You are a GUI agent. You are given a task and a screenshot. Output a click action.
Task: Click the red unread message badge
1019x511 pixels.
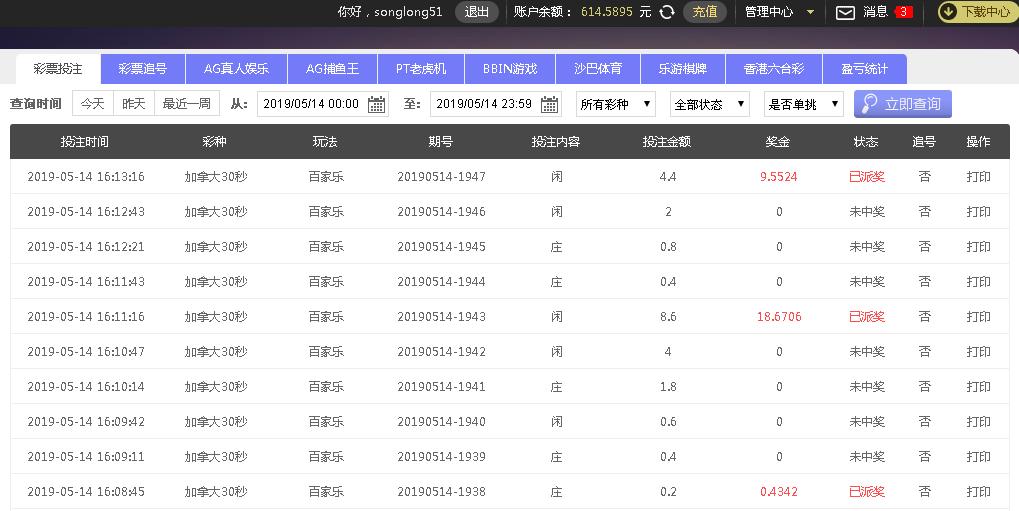click(x=903, y=12)
